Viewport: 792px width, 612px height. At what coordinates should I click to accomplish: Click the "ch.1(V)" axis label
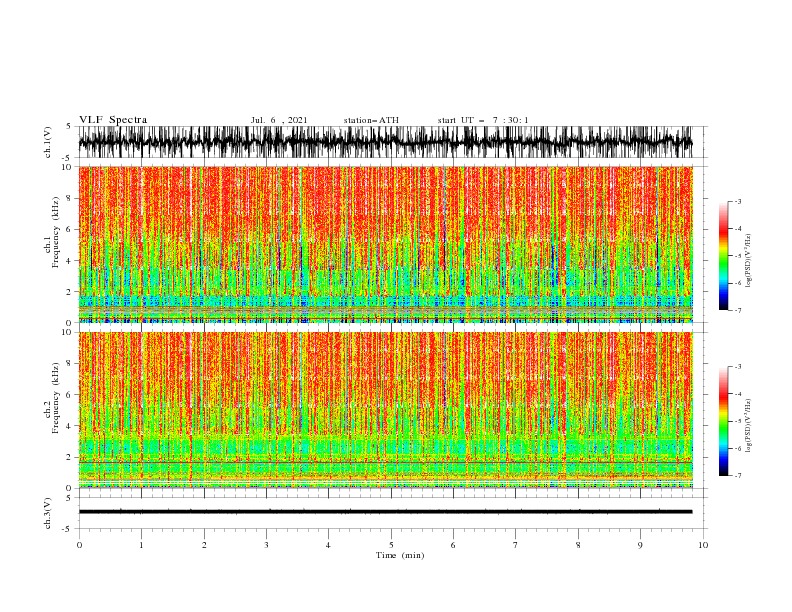coord(48,142)
